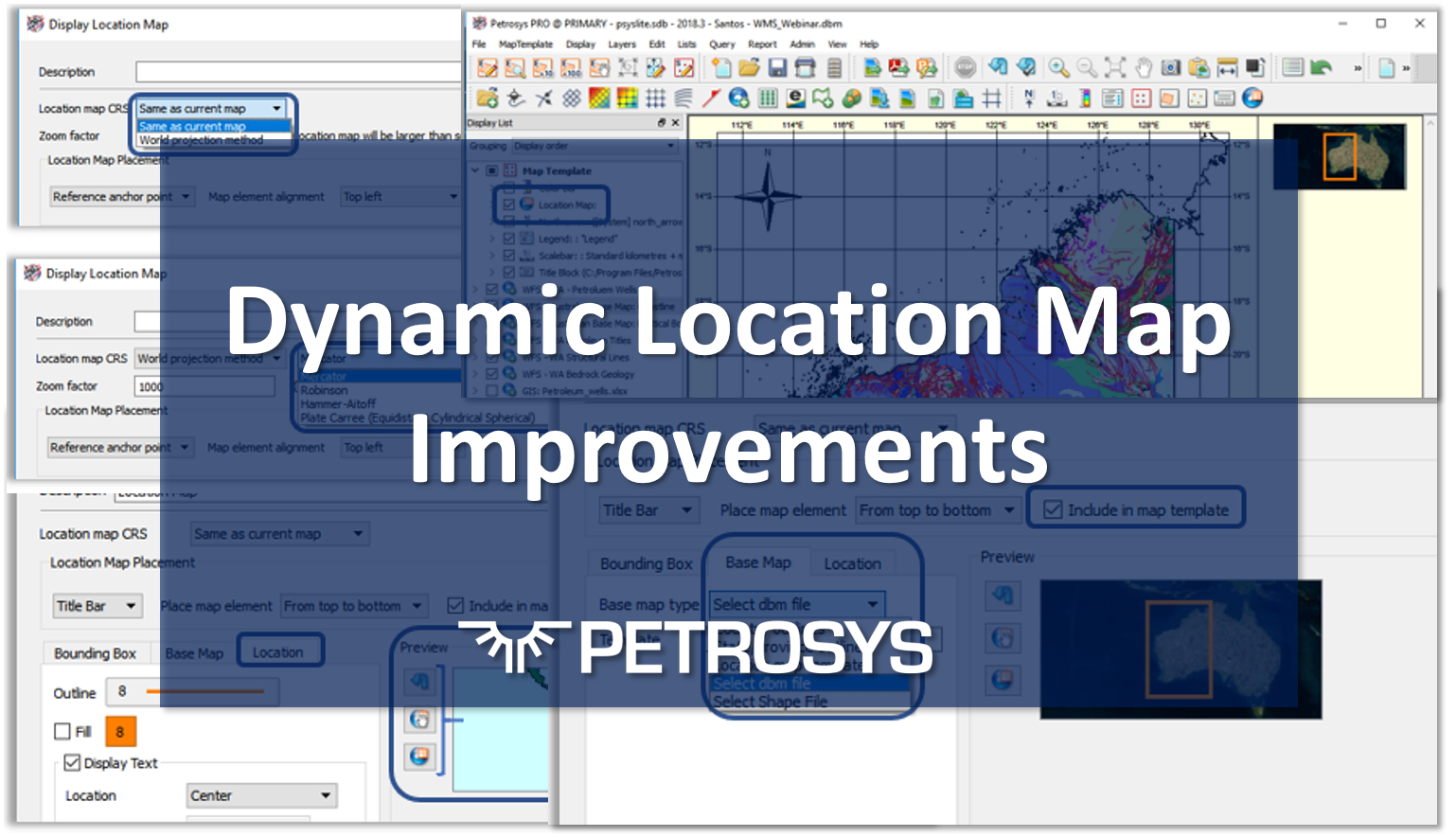Click the location map thumbnail in map corner
The width and height of the screenshot is (1456, 837).
pos(1340,156)
